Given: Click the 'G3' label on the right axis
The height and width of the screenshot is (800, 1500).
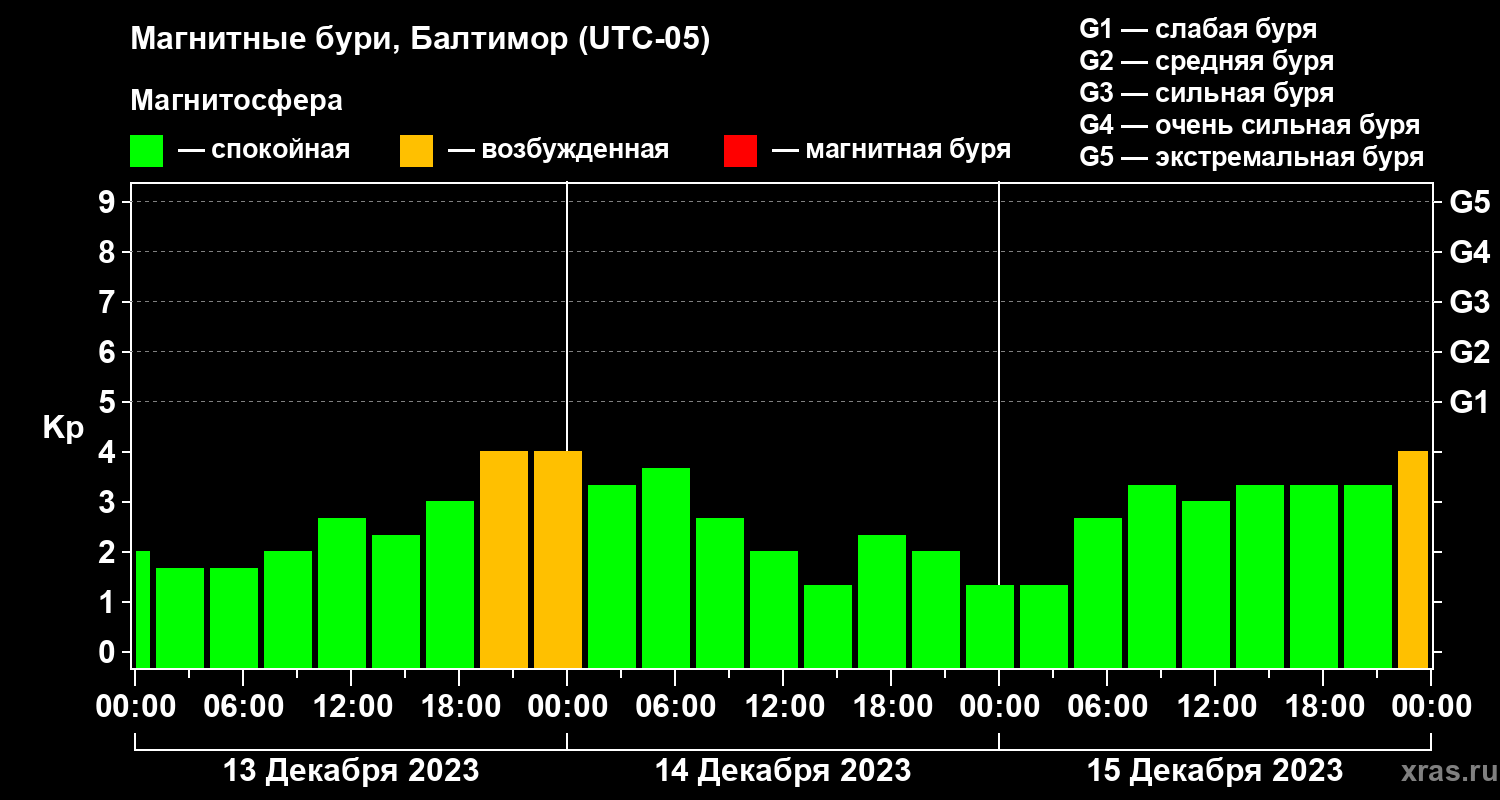Looking at the screenshot, I should click(1469, 302).
